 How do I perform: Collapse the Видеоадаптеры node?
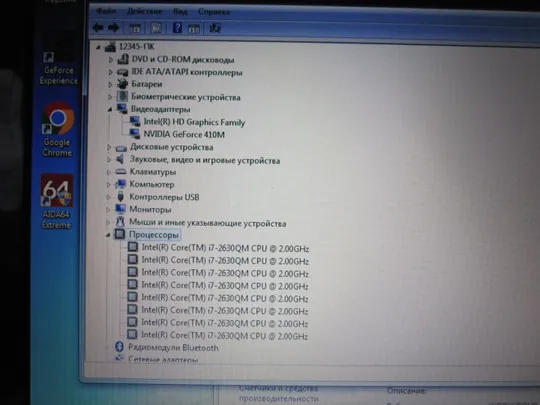coord(110,110)
